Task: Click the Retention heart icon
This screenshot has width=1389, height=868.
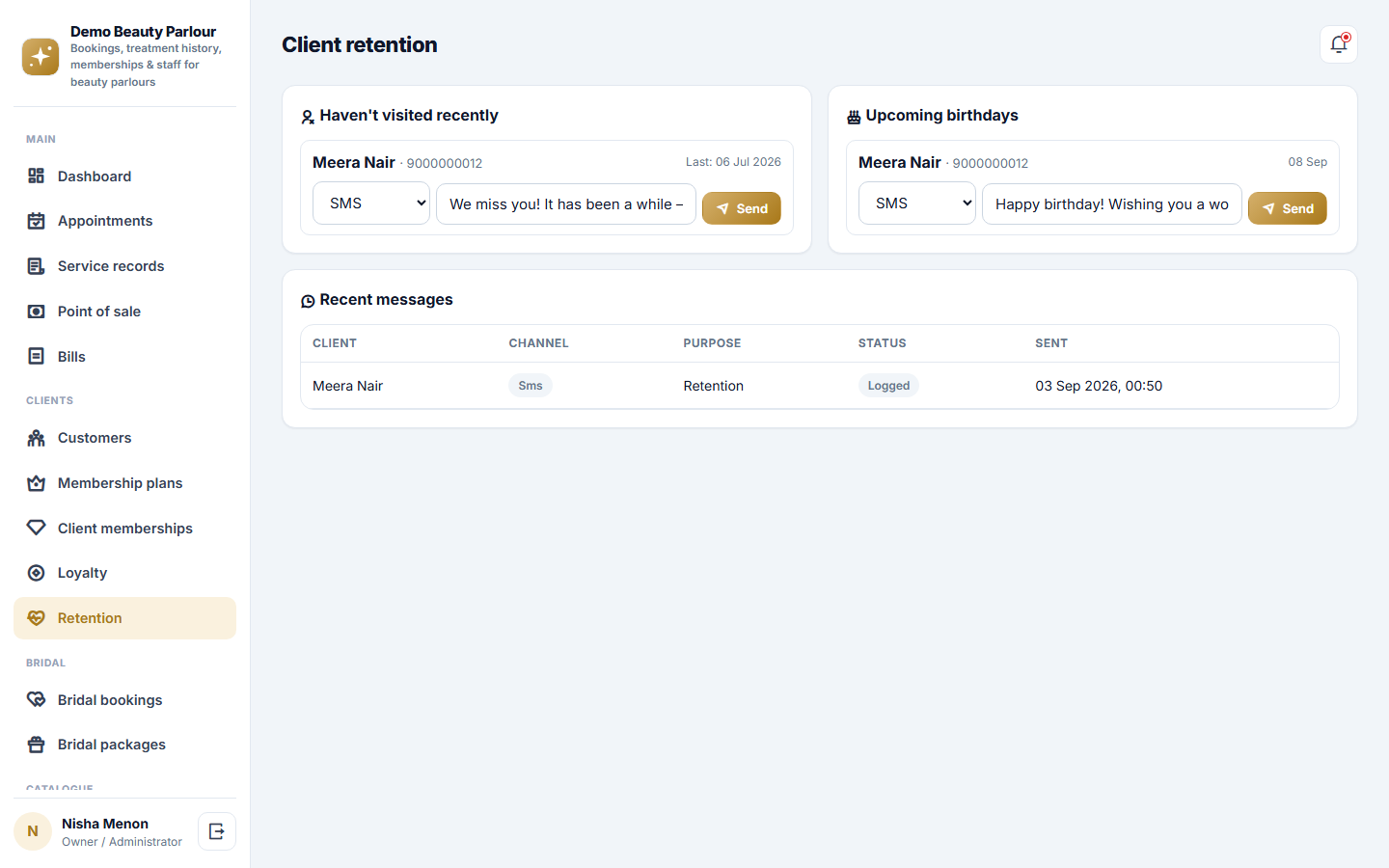Action: pyautogui.click(x=37, y=618)
